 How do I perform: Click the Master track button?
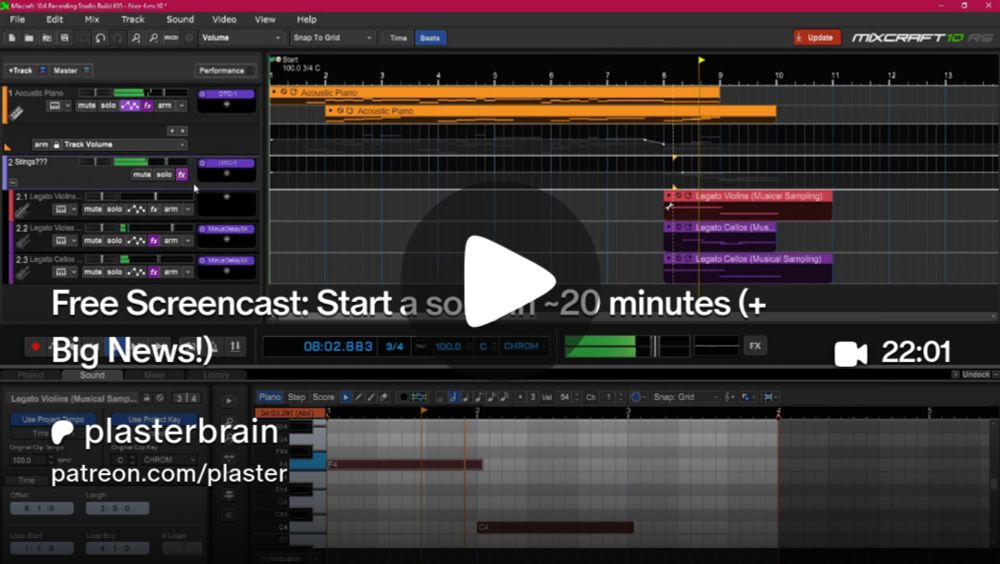pos(71,70)
